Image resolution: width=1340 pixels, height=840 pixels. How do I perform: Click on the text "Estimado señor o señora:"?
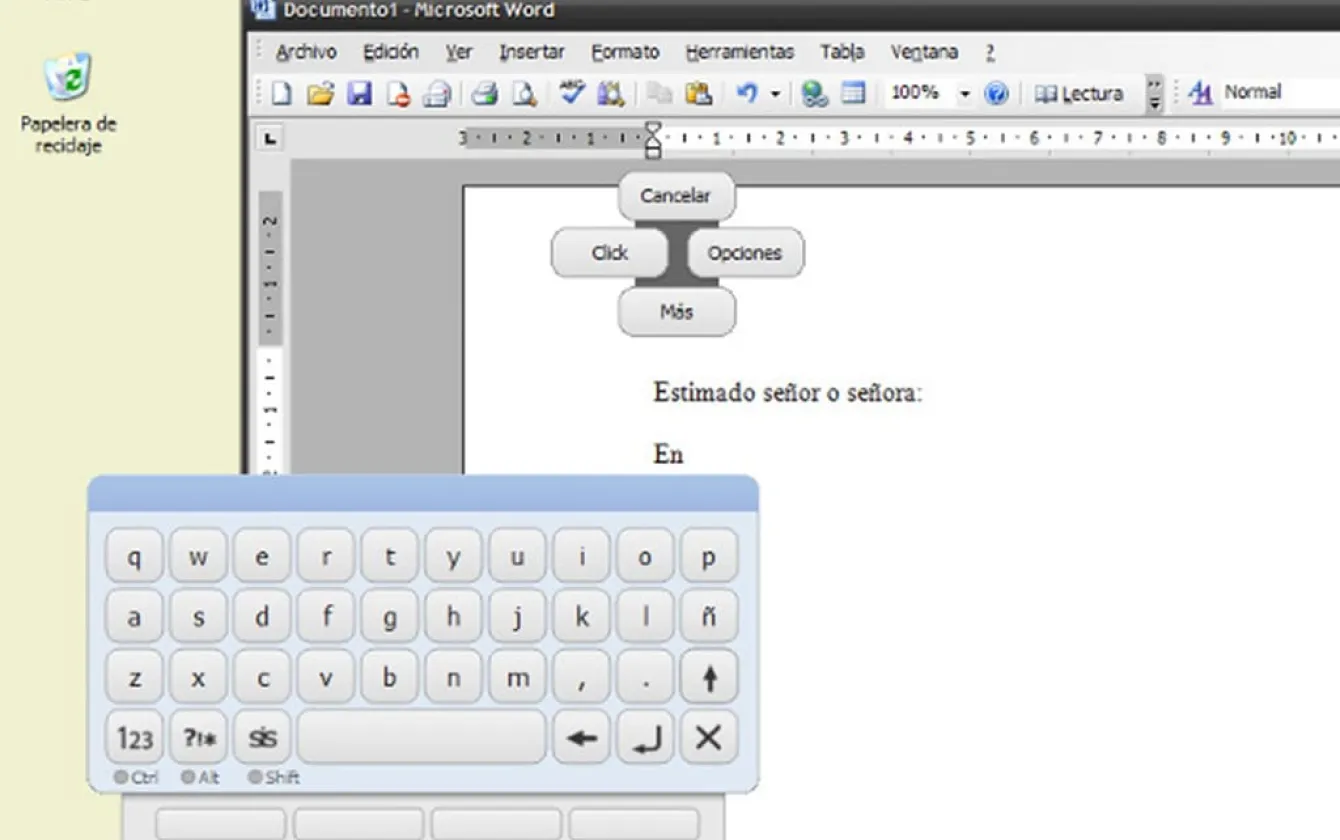click(x=788, y=392)
